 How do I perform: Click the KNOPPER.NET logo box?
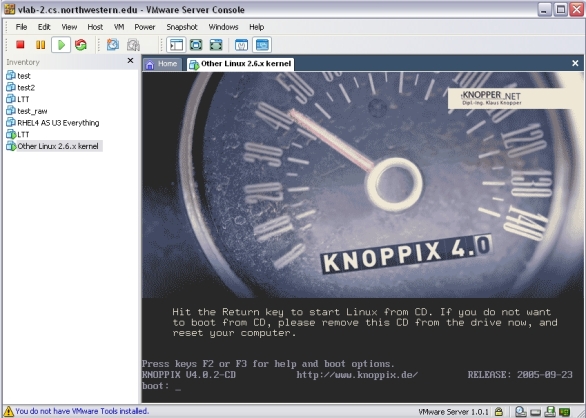point(510,98)
